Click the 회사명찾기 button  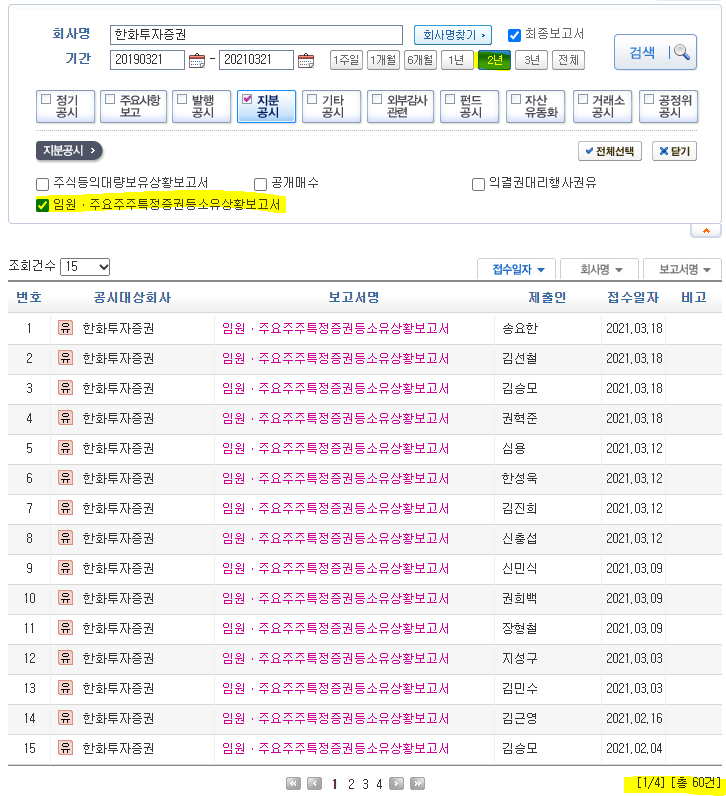[453, 35]
